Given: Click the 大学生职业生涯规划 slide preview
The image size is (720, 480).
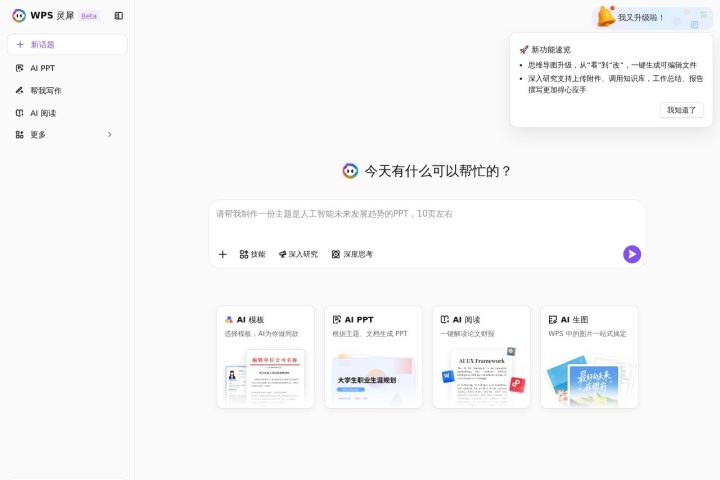Looking at the screenshot, I should pos(373,380).
